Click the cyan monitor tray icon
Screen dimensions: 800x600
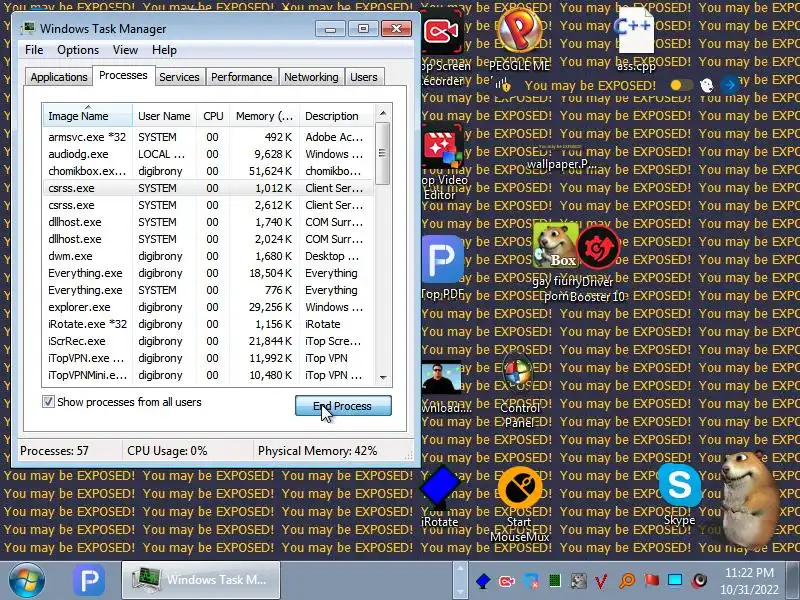tap(675, 580)
